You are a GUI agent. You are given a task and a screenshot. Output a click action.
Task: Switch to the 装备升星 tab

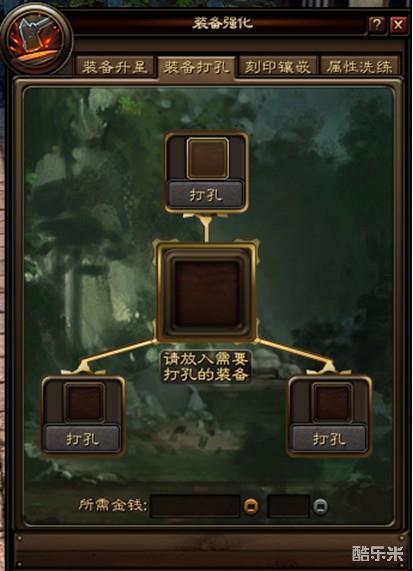click(115, 67)
